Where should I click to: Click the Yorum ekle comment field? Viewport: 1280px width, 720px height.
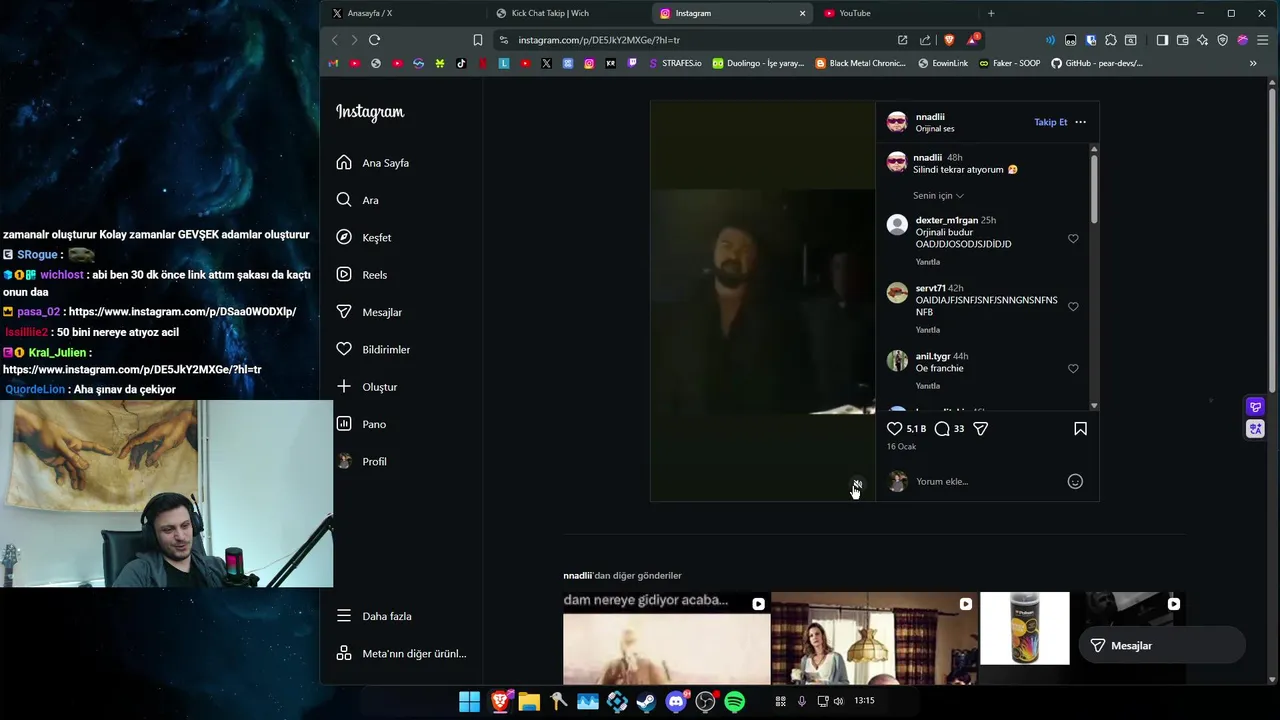click(985, 481)
